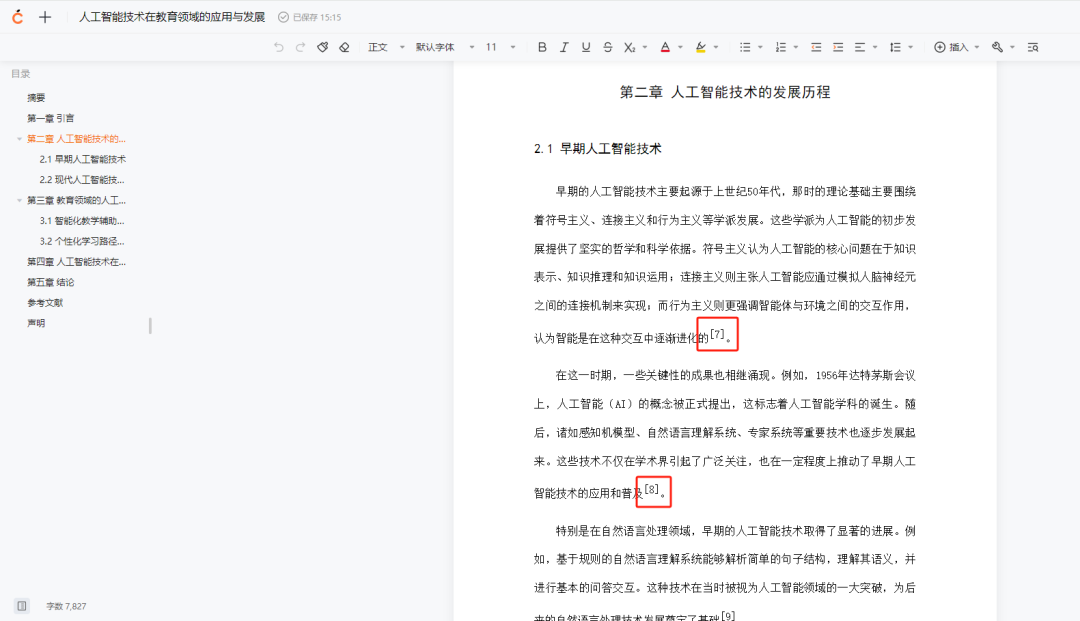Collapse 第二章 in the outline

(x=17, y=139)
